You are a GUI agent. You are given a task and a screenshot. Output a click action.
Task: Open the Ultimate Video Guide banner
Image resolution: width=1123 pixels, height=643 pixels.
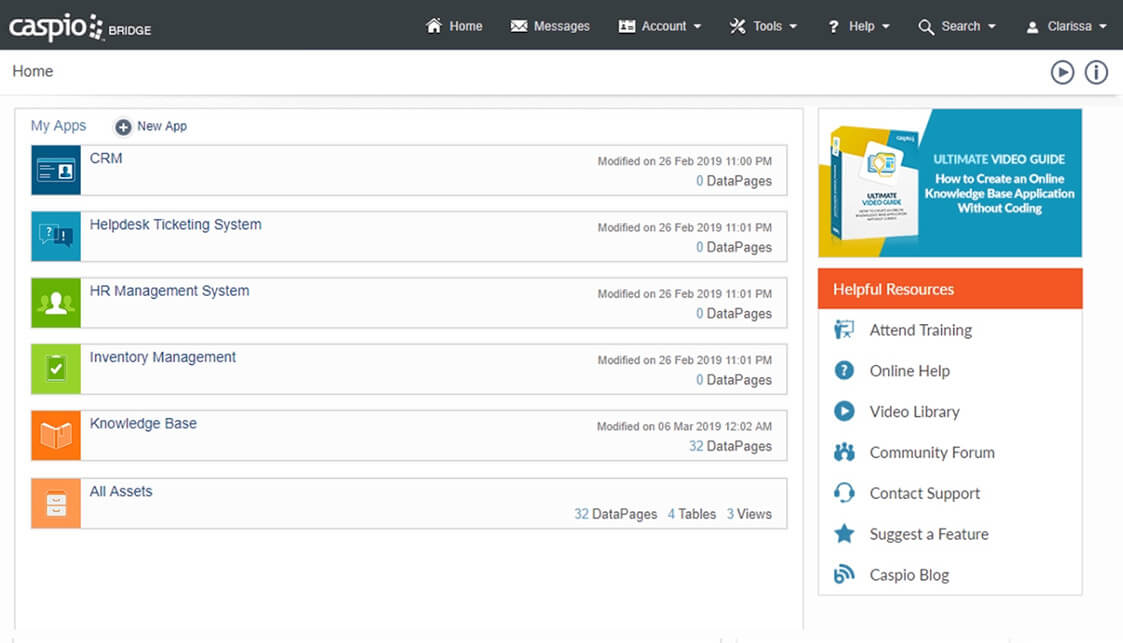coord(950,183)
